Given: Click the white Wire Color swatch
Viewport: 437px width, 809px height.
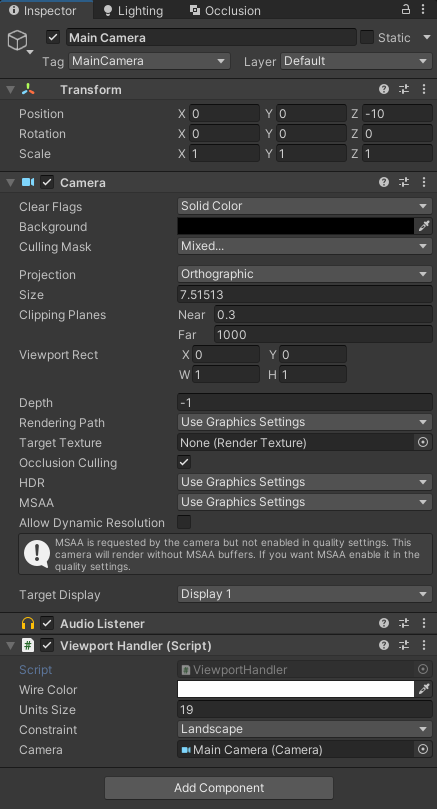Looking at the screenshot, I should (296, 689).
